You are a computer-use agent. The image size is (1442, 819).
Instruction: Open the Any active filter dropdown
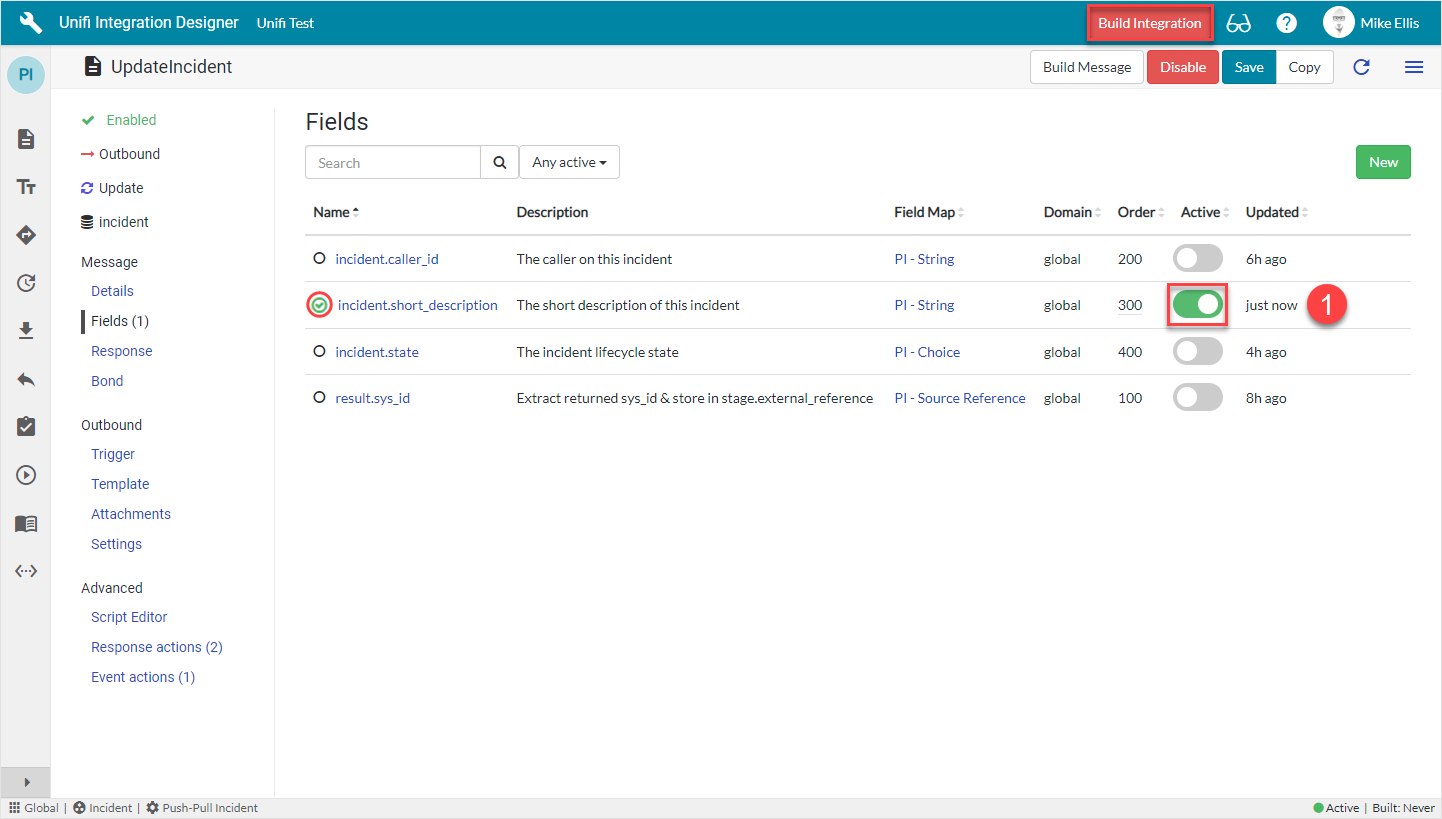(569, 163)
